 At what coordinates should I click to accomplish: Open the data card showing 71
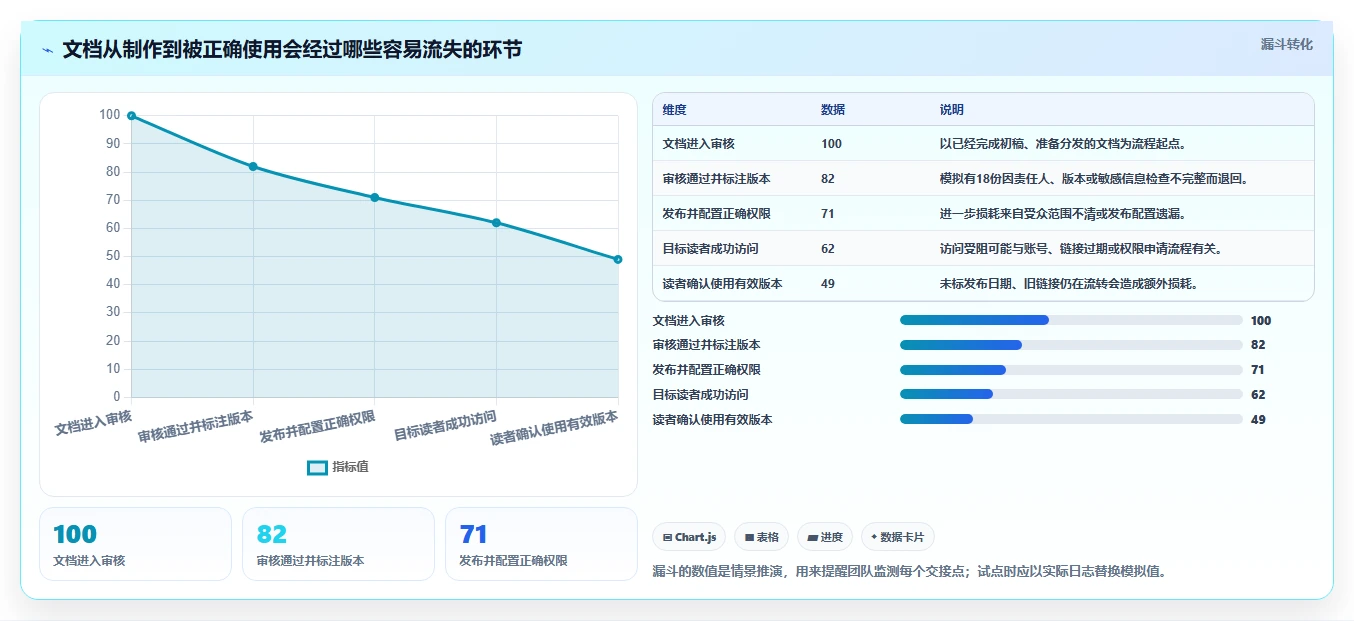tap(541, 544)
